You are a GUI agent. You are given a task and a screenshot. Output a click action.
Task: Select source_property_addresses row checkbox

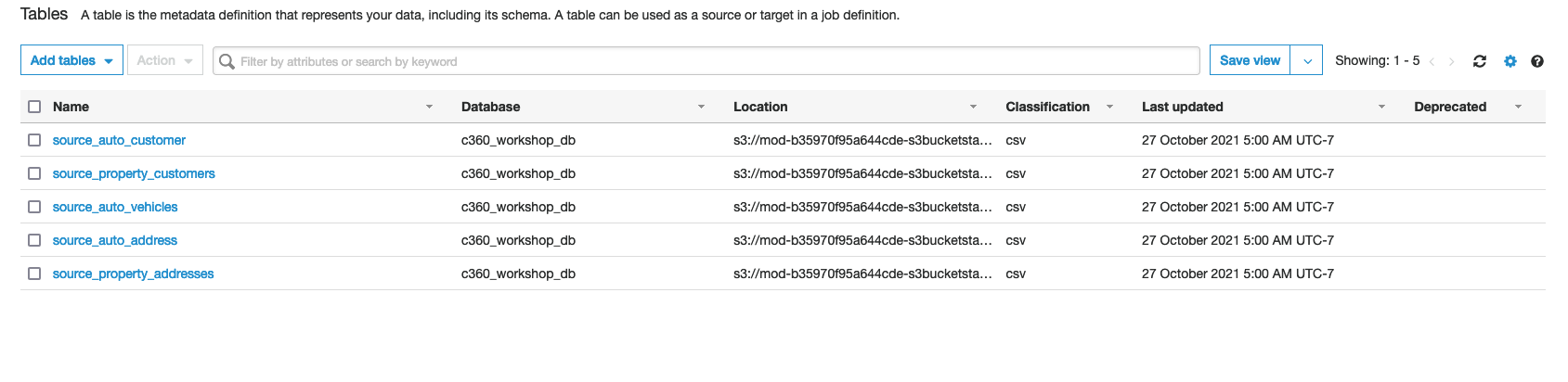pyautogui.click(x=34, y=274)
